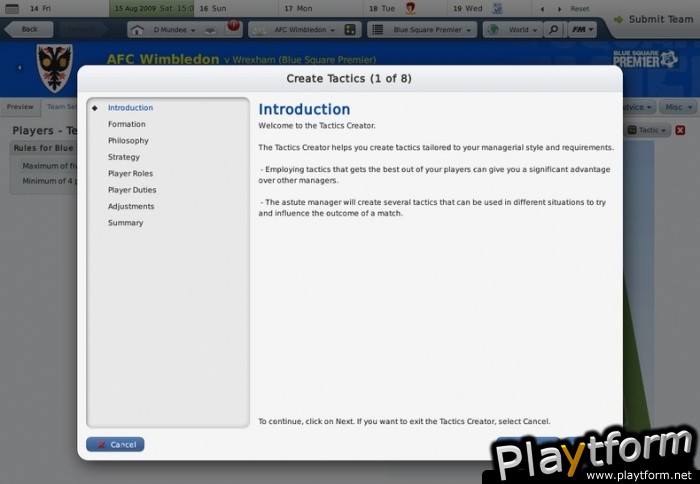The image size is (700, 484).
Task: Open the Advice dropdown
Action: (639, 107)
